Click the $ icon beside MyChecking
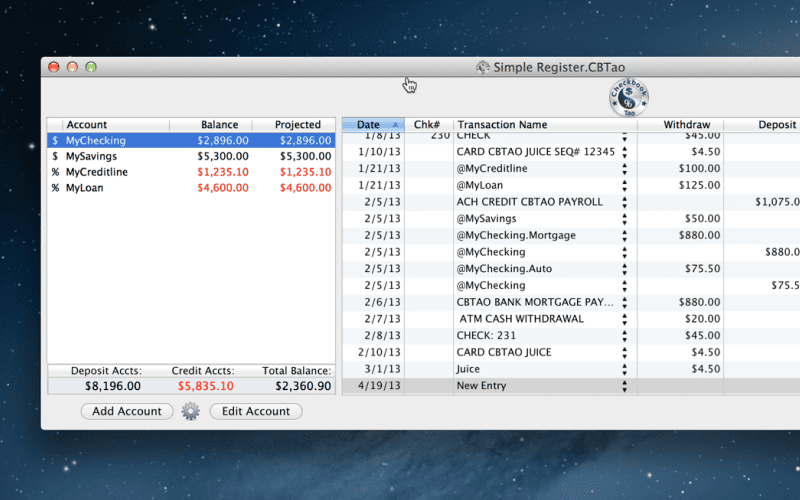800x500 pixels. pos(55,141)
